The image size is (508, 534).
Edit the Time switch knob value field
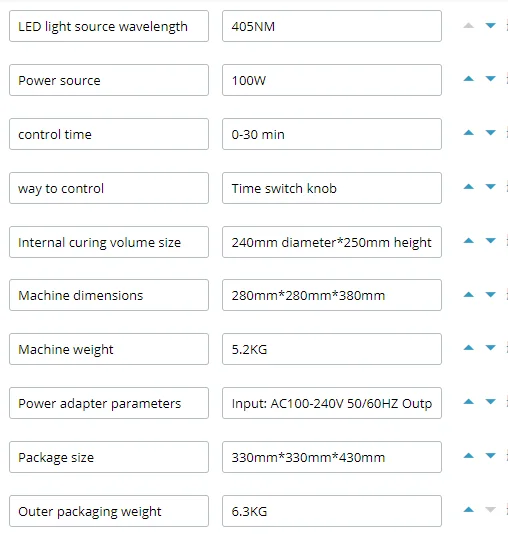pos(332,188)
